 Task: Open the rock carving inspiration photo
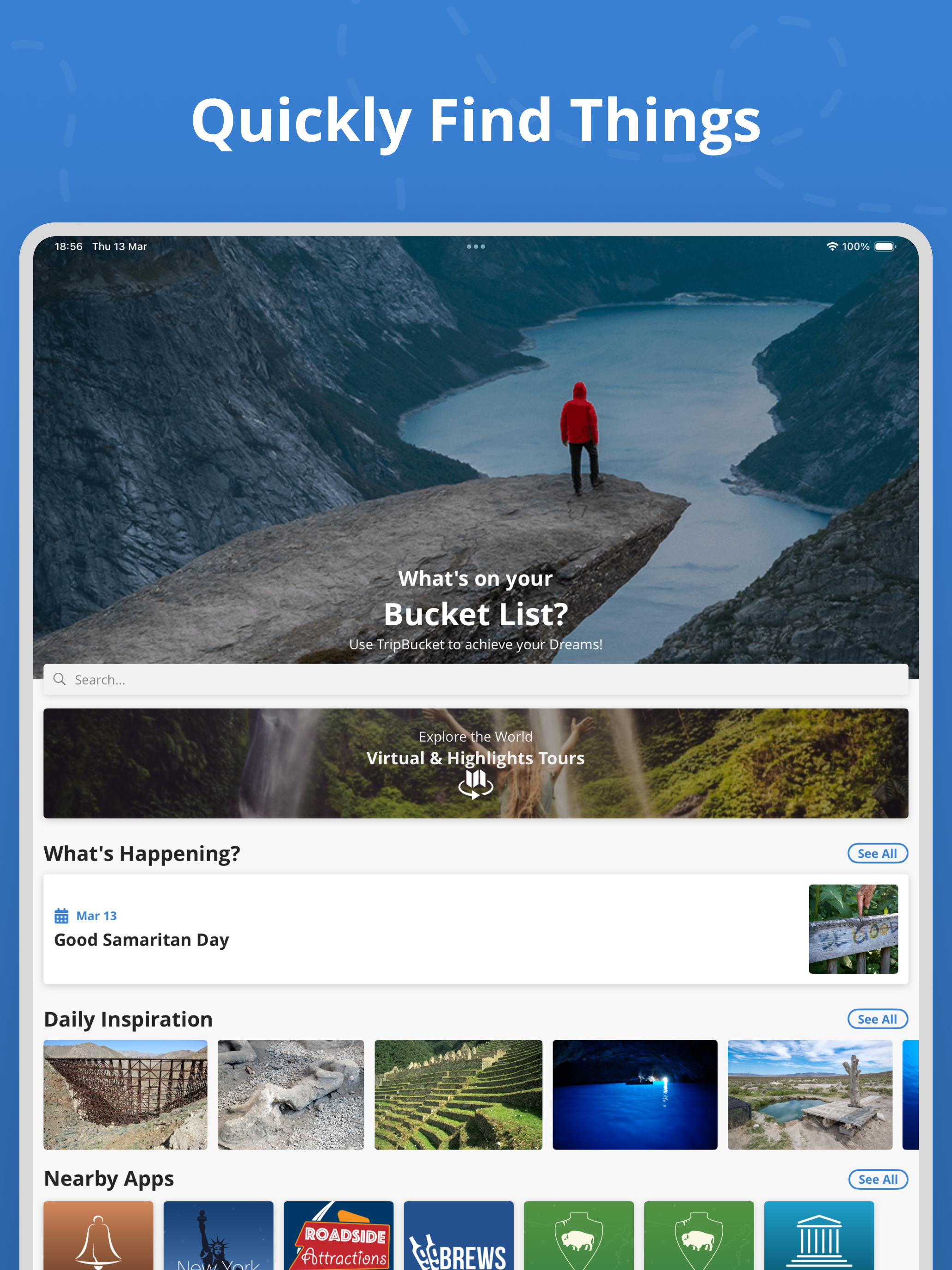(291, 1094)
